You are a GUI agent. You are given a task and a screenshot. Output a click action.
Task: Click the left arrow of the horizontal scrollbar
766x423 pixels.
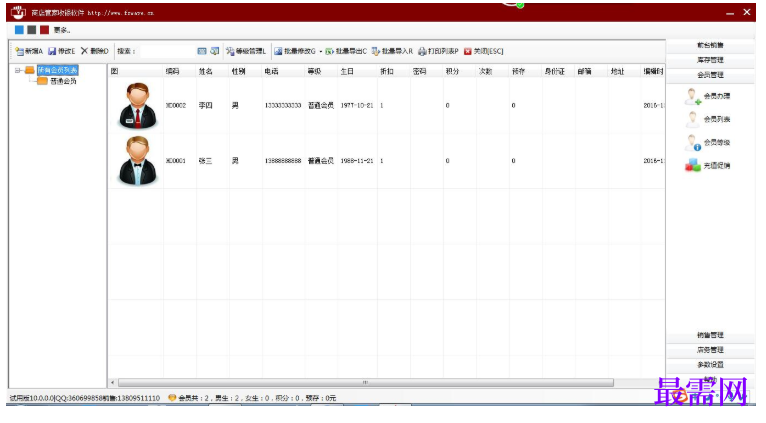[x=113, y=382]
